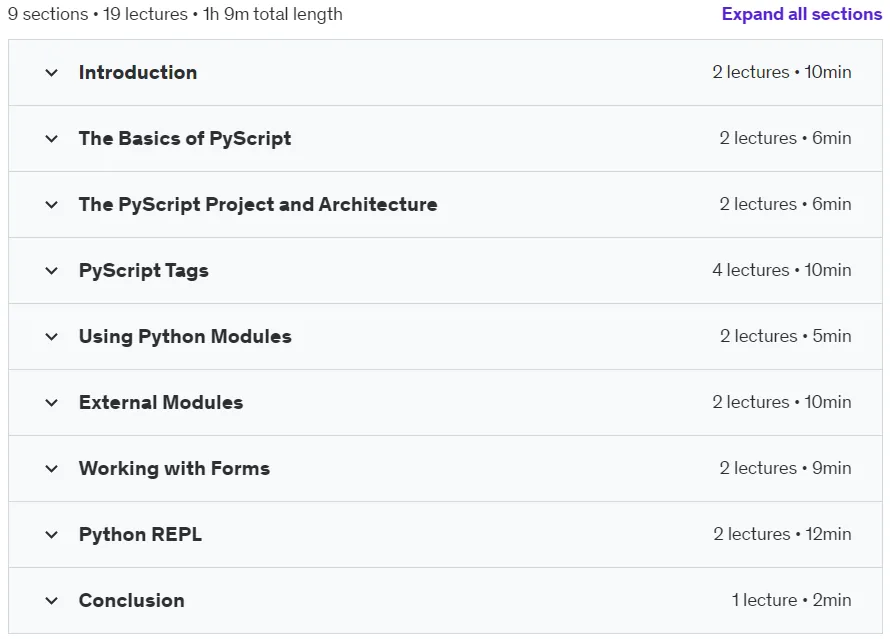The height and width of the screenshot is (639, 890).
Task: Click the Expand all sections link
Action: pos(801,14)
